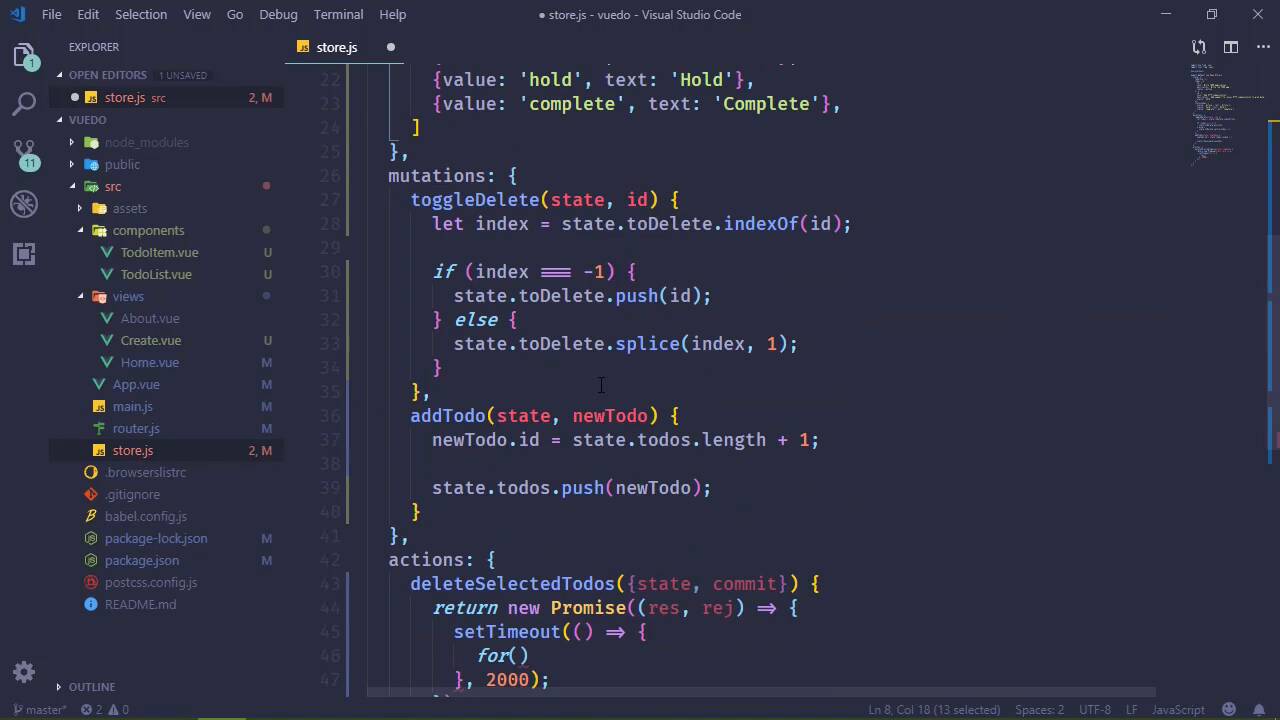Collapse the src folder
Screen dimensions: 1280x720
(72, 186)
